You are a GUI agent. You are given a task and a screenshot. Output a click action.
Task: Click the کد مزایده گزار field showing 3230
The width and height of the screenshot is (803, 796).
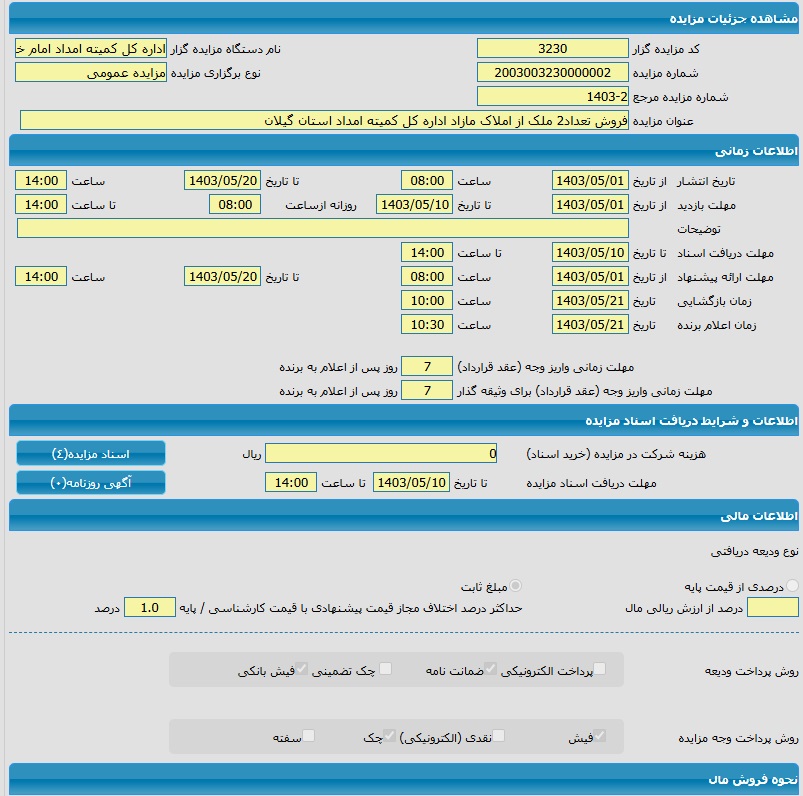[553, 48]
